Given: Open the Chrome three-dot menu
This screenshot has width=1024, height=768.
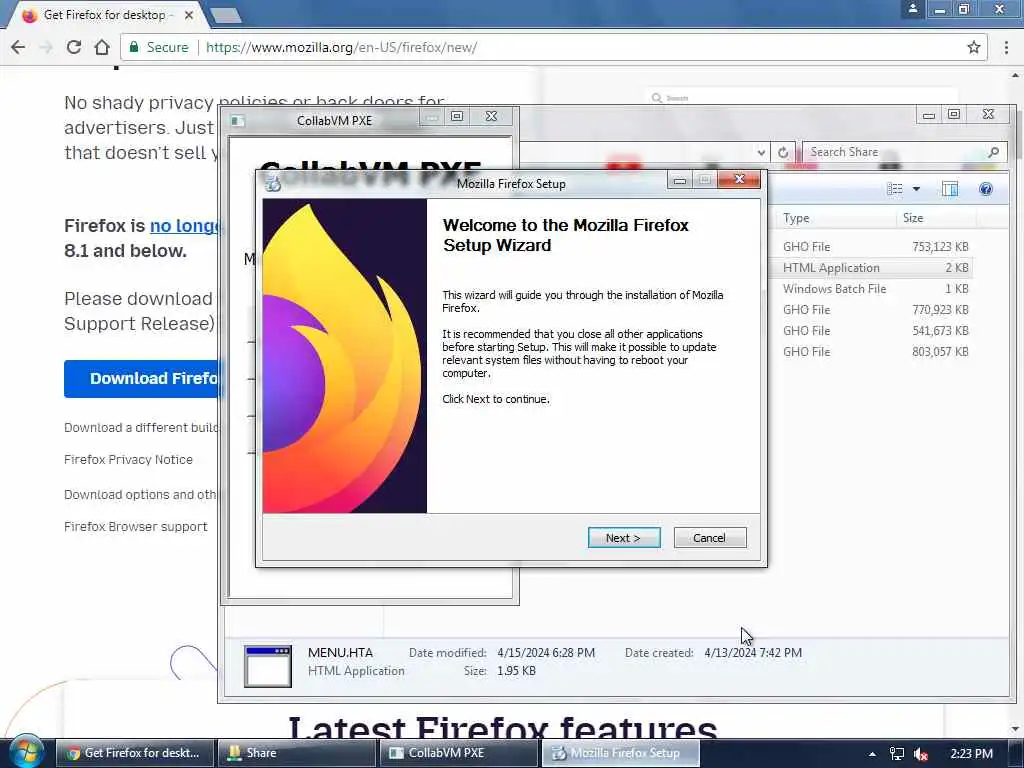Looking at the screenshot, I should [1006, 47].
